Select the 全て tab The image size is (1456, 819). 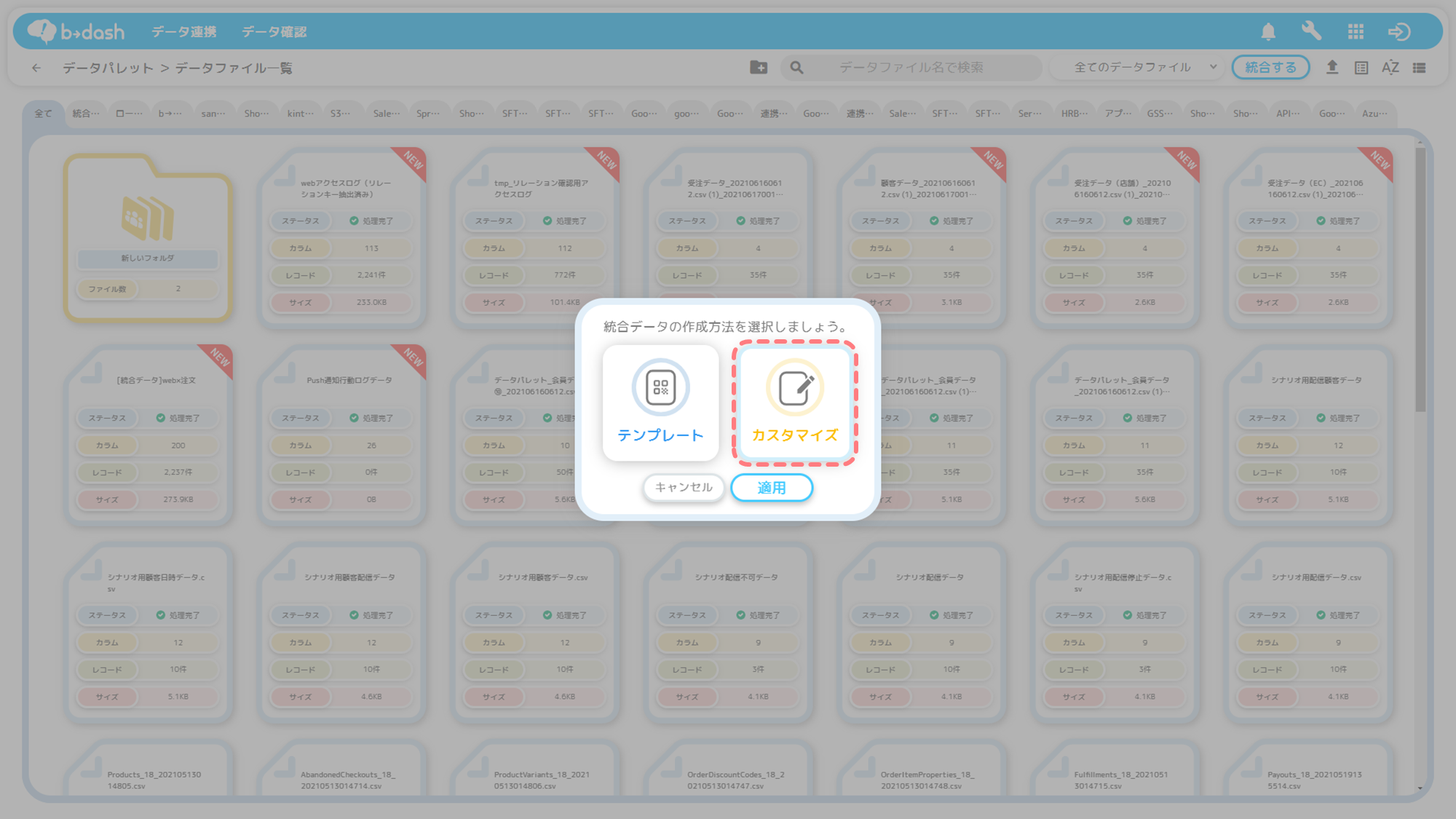(44, 114)
